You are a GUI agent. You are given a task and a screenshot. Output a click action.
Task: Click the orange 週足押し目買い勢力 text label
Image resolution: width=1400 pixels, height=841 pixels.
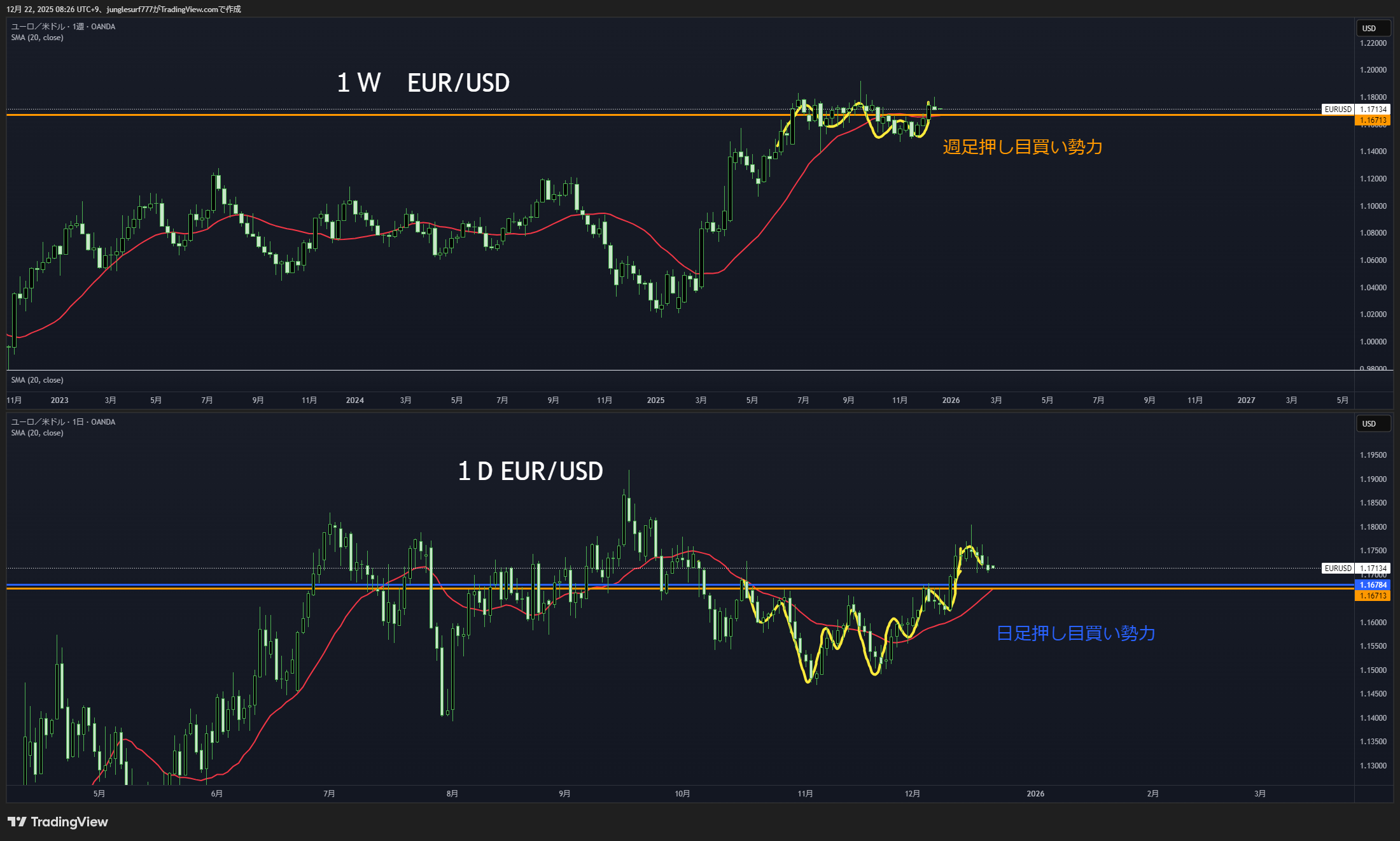[x=1022, y=147]
